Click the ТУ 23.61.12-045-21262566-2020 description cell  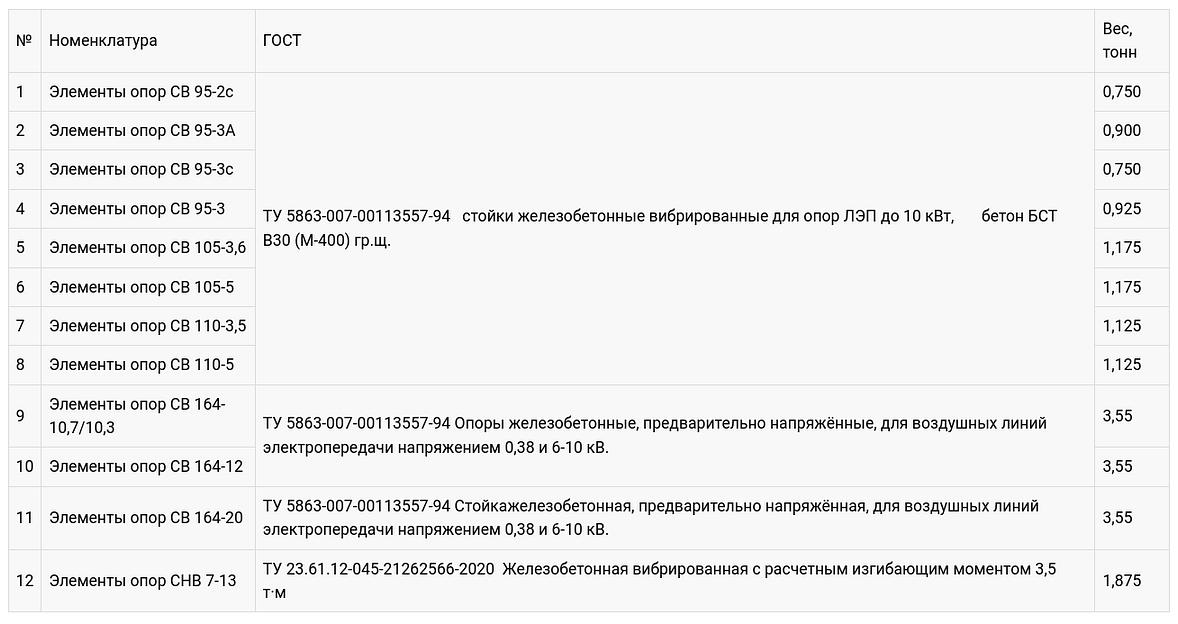660,581
